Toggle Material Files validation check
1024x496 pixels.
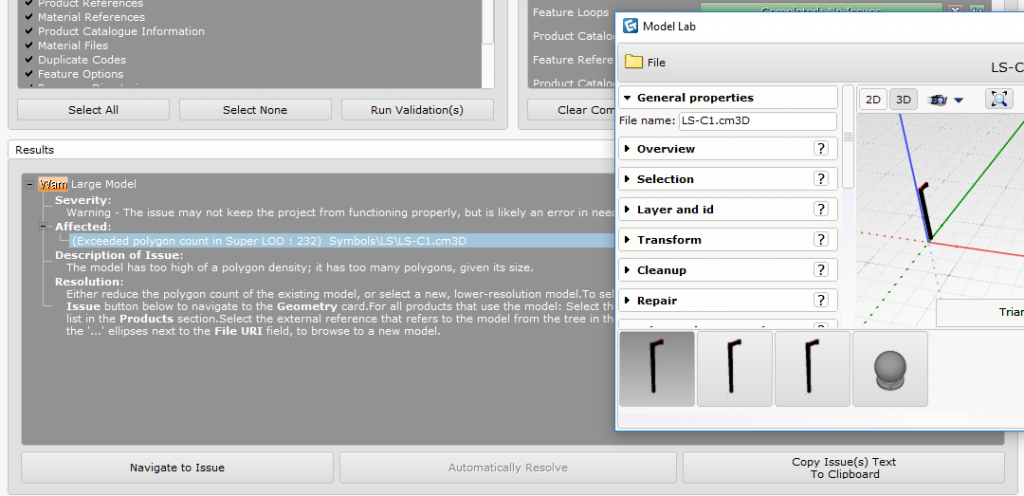[29, 46]
